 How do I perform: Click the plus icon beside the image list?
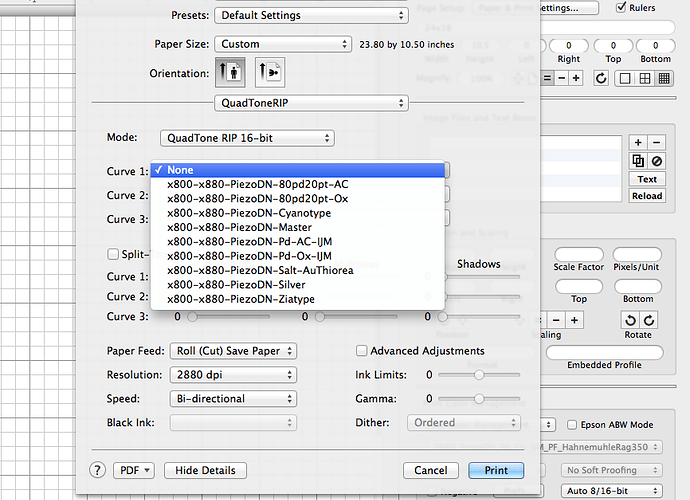[x=639, y=143]
